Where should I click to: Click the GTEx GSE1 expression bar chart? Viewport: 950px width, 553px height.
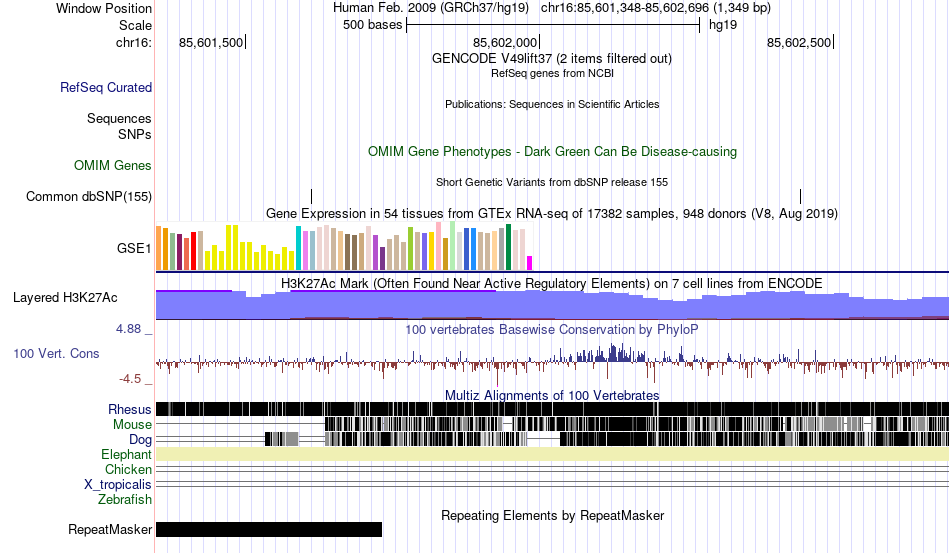click(x=344, y=247)
